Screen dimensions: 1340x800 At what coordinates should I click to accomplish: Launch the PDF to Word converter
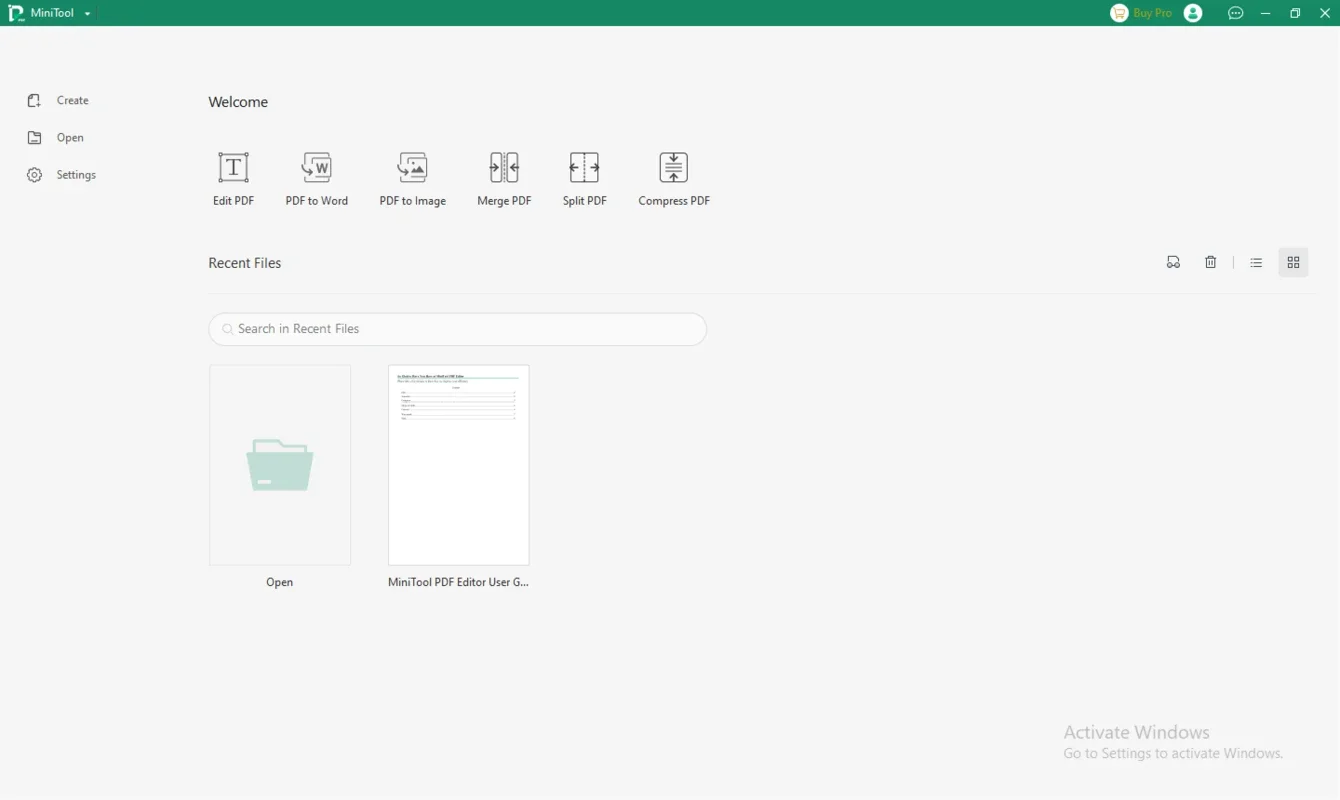coord(316,179)
